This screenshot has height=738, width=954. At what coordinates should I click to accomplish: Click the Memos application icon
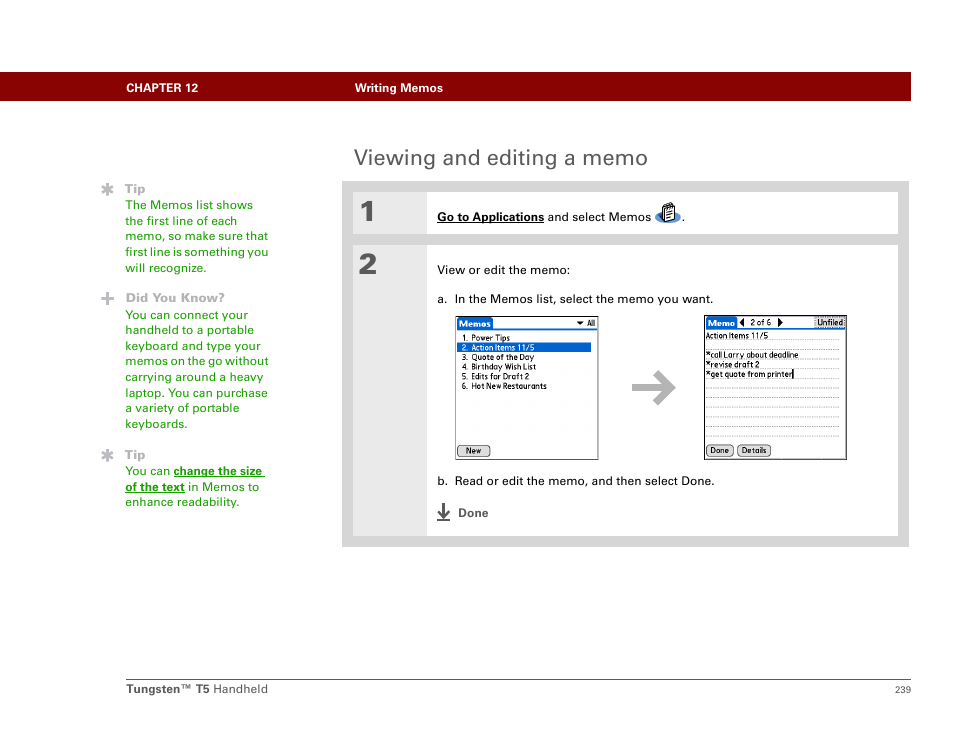pos(667,213)
